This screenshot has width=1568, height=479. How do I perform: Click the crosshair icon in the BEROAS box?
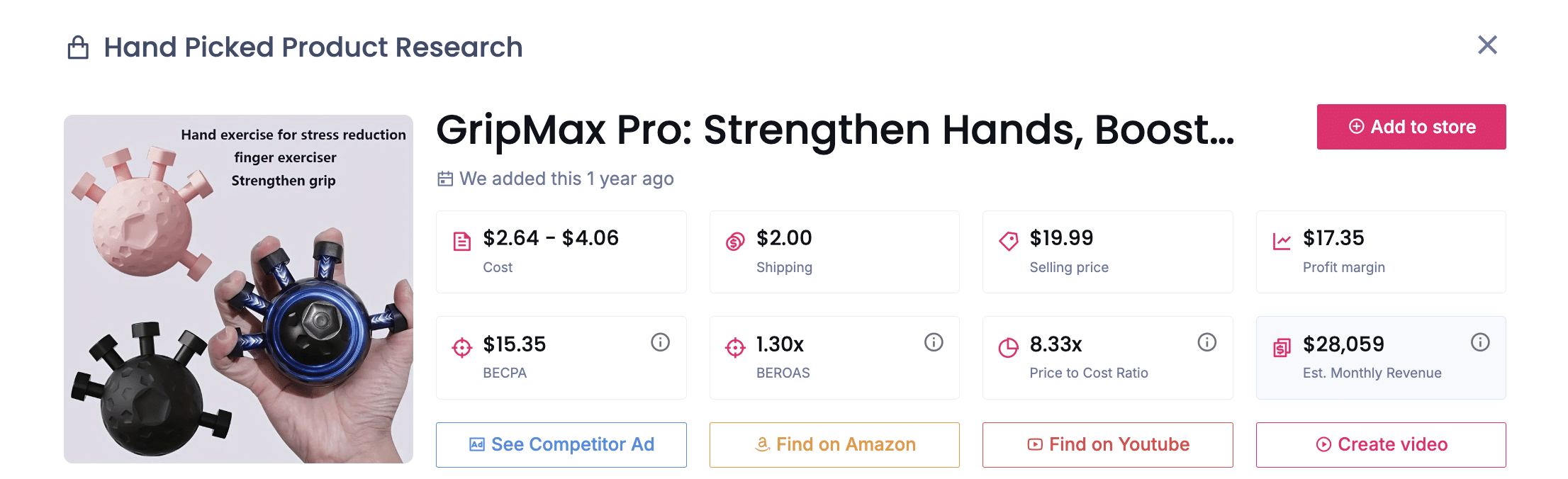pos(735,346)
